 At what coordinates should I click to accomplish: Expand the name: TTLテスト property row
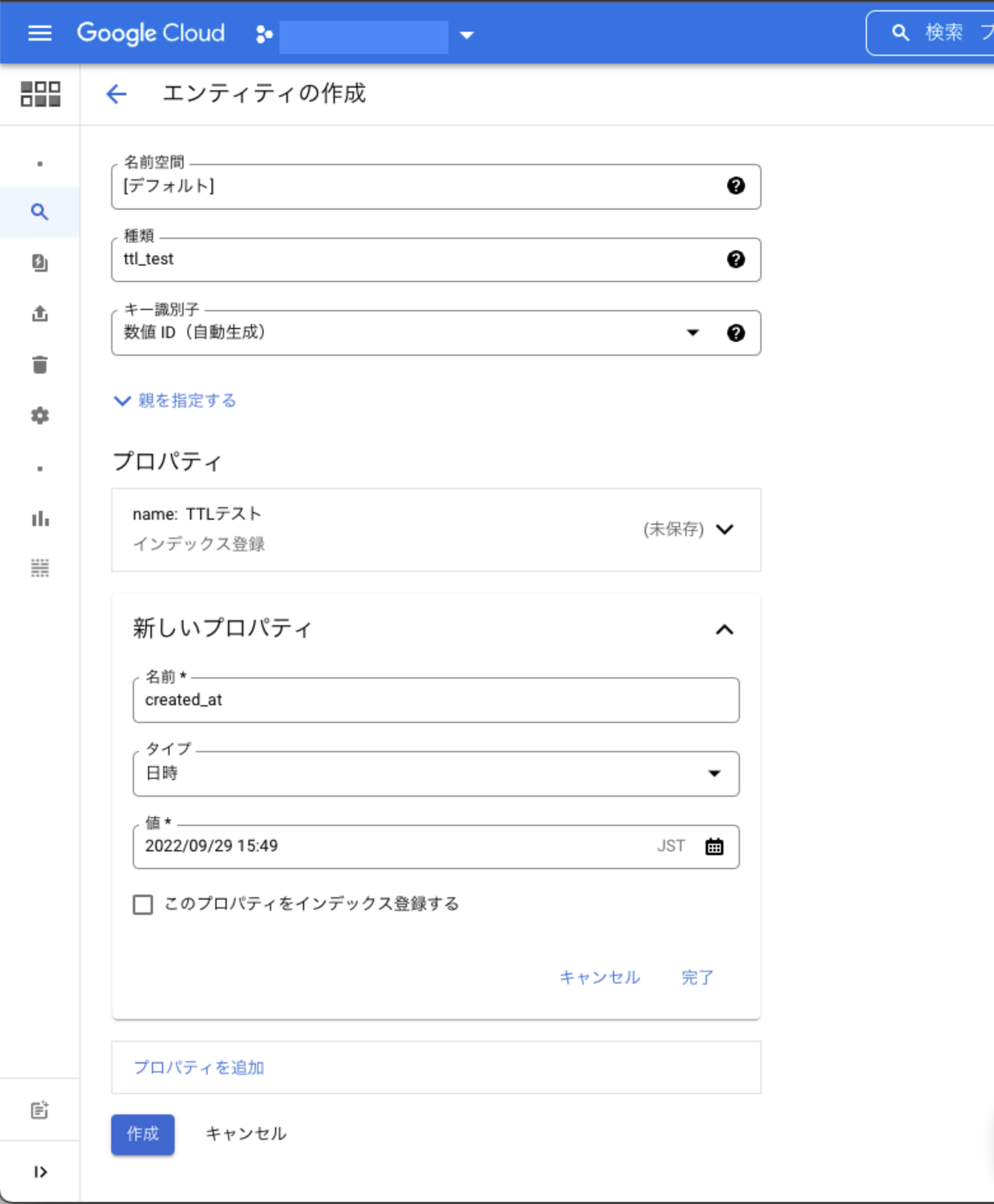click(724, 529)
